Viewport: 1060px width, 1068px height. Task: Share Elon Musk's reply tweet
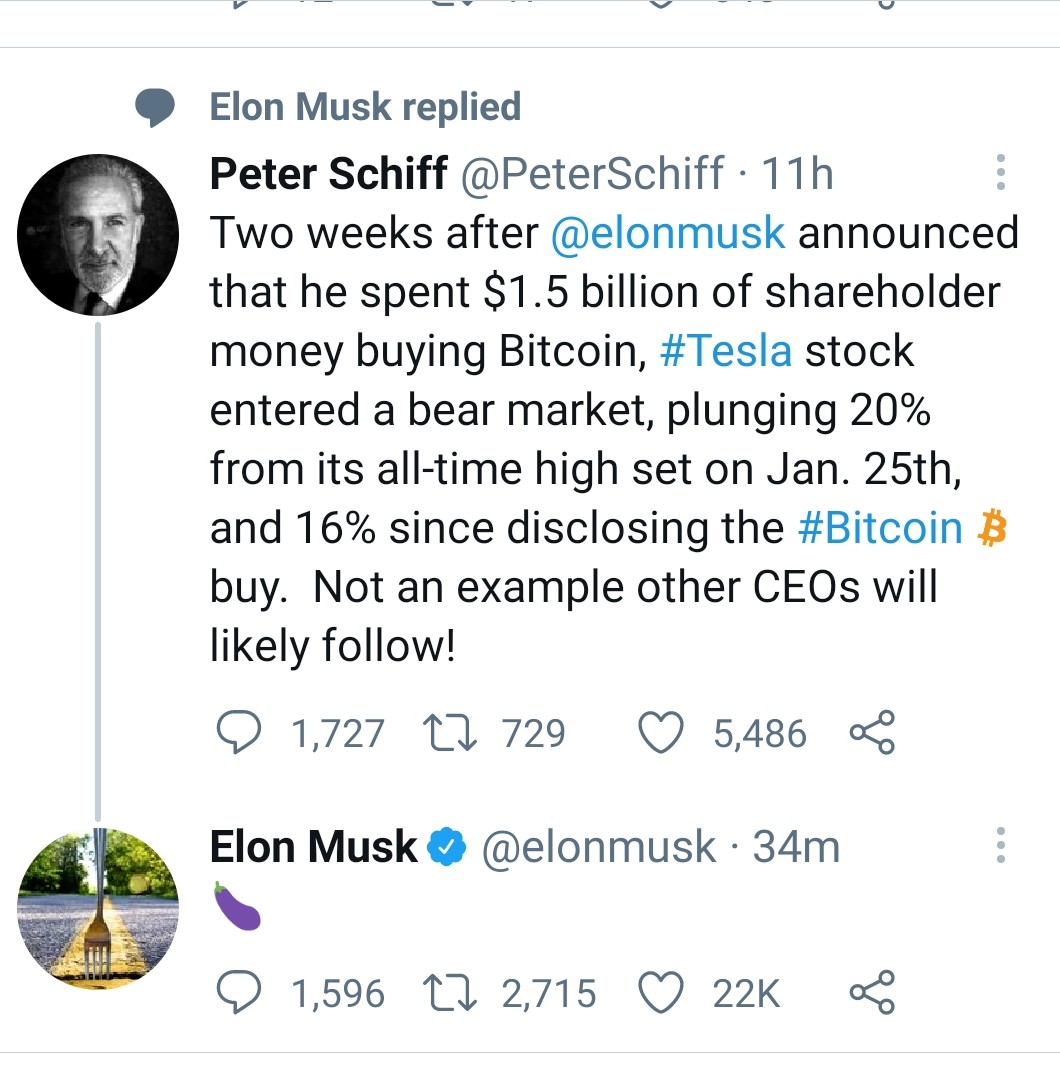[x=872, y=993]
